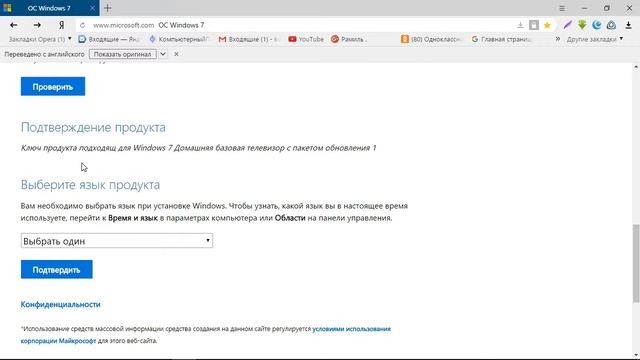Close the ОС Windows 7 tab
Screen dimensions: 640x360
(92, 8)
